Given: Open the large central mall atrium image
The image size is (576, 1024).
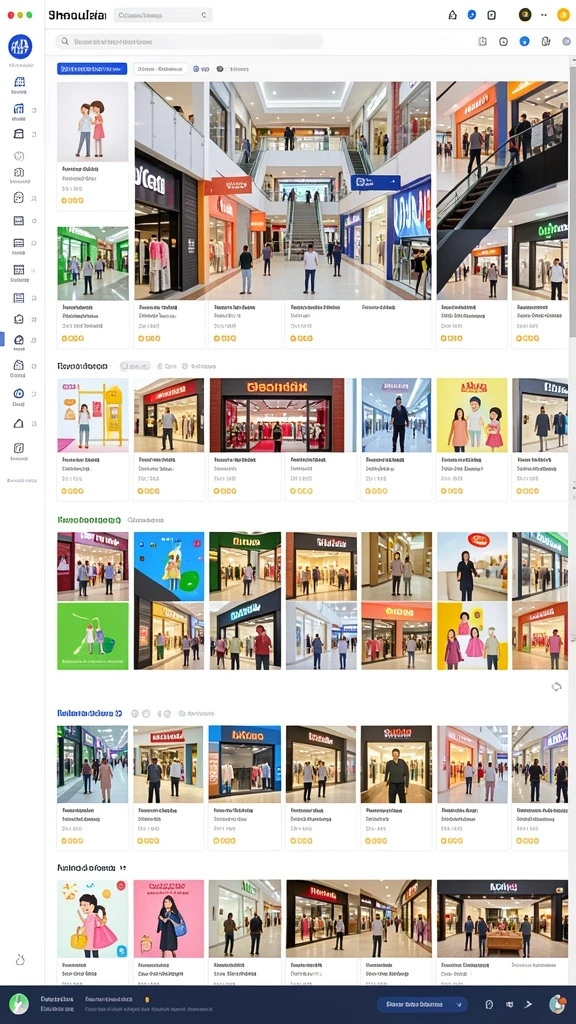Looking at the screenshot, I should (x=283, y=190).
